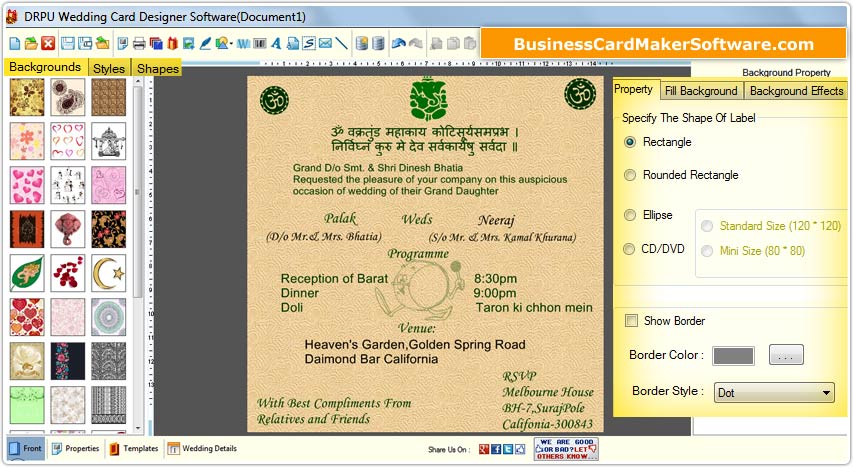Click the 'Heaven's Garden,Golden Spring Road' text
The image size is (853, 467).
(415, 345)
